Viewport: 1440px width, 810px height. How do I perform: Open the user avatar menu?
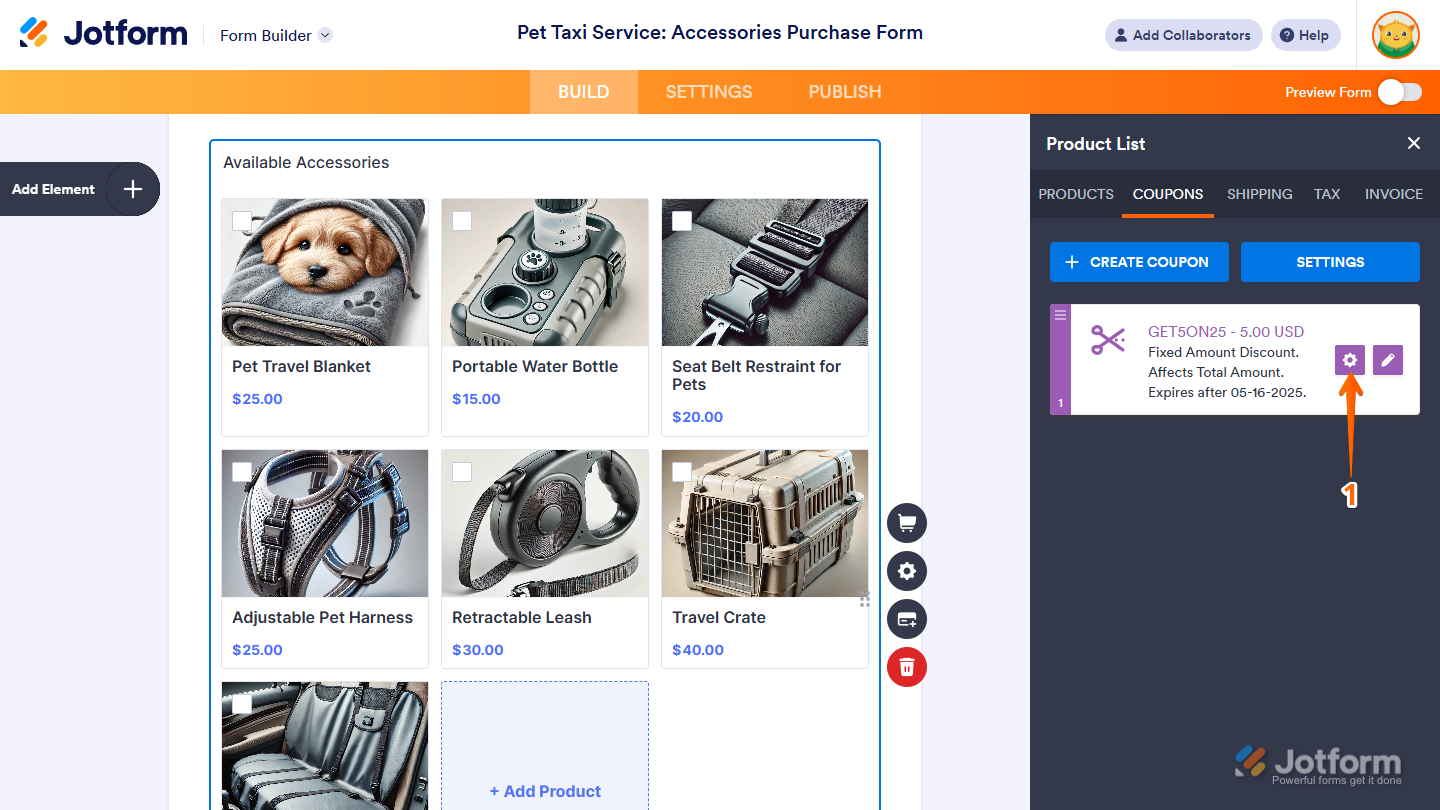tap(1395, 35)
